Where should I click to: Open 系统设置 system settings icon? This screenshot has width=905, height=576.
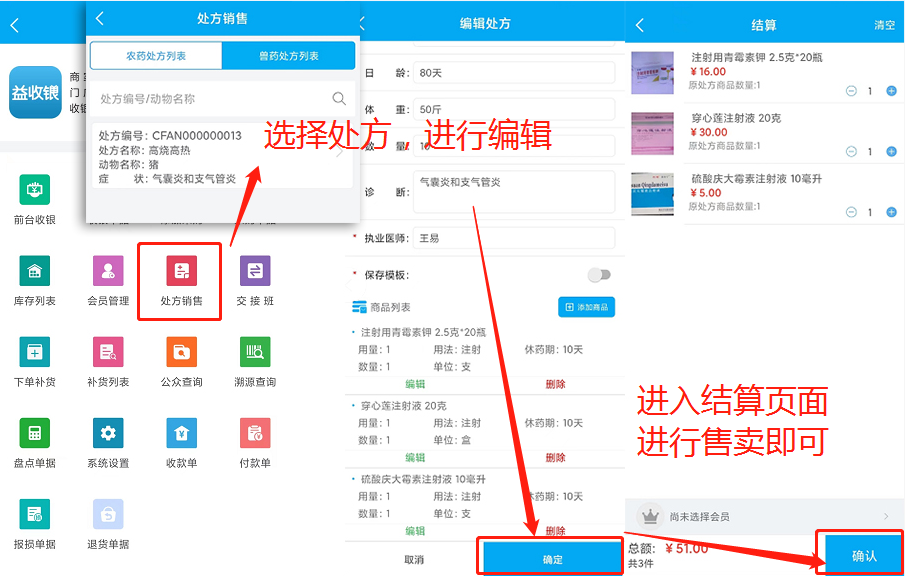tap(108, 433)
